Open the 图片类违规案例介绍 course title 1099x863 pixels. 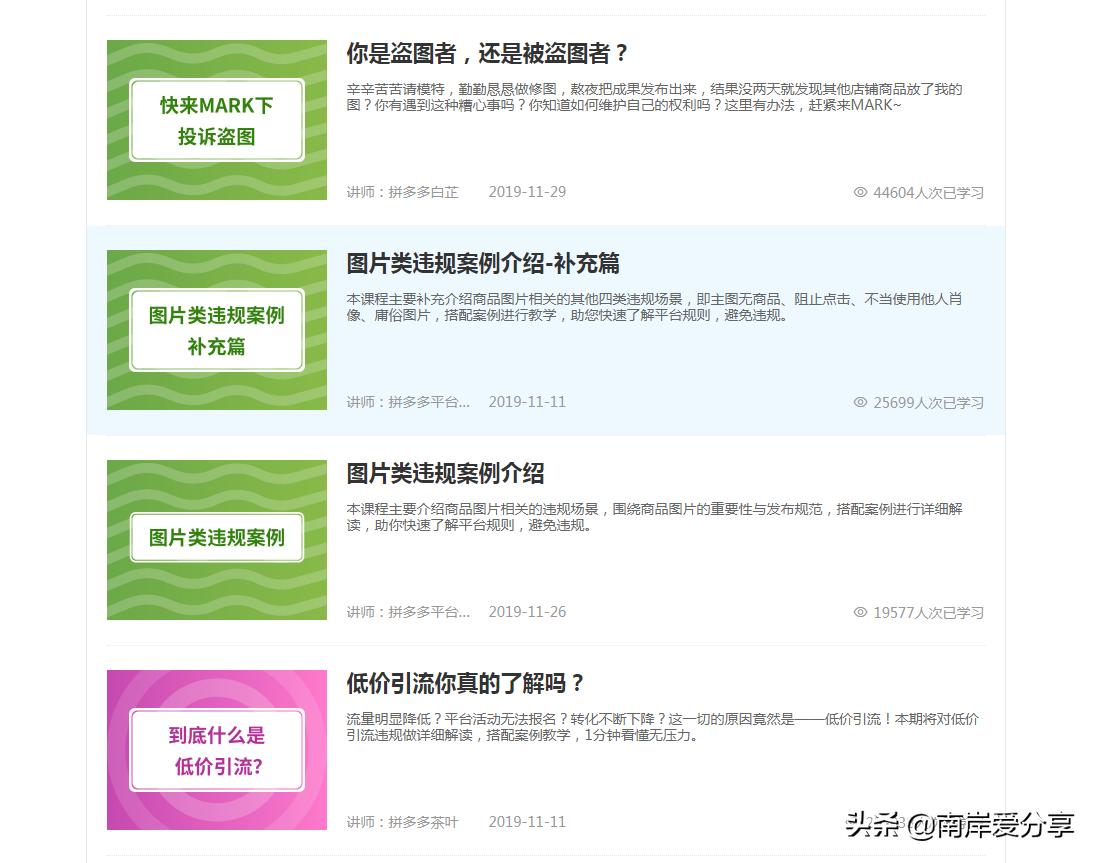click(446, 473)
